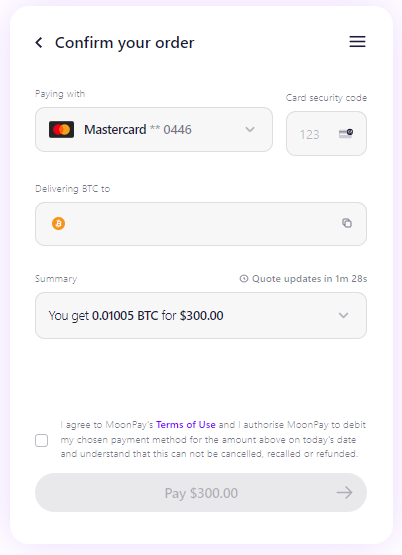
Task: Click the authorisation agreement text
Action: (213, 439)
